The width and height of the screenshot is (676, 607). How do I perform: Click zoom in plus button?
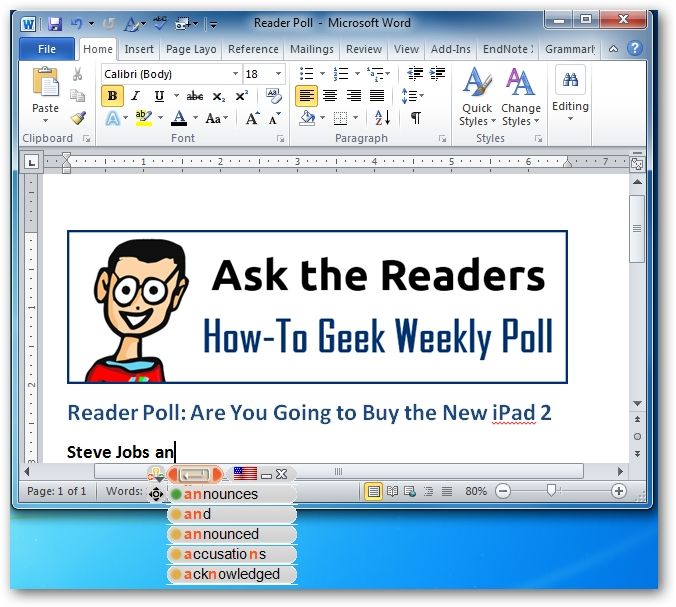[618, 491]
